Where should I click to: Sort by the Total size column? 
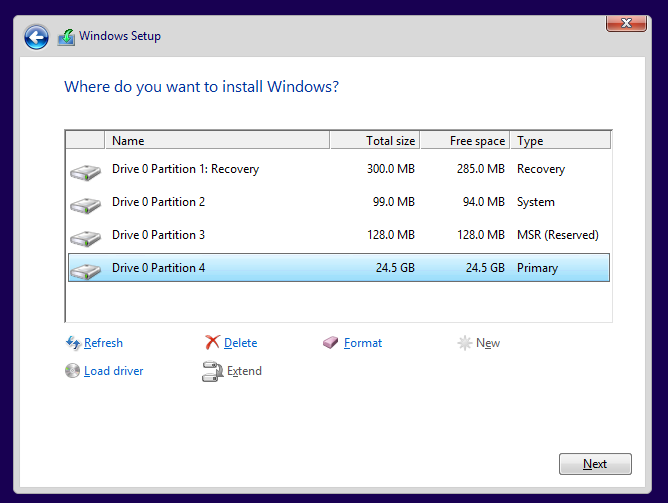click(374, 141)
